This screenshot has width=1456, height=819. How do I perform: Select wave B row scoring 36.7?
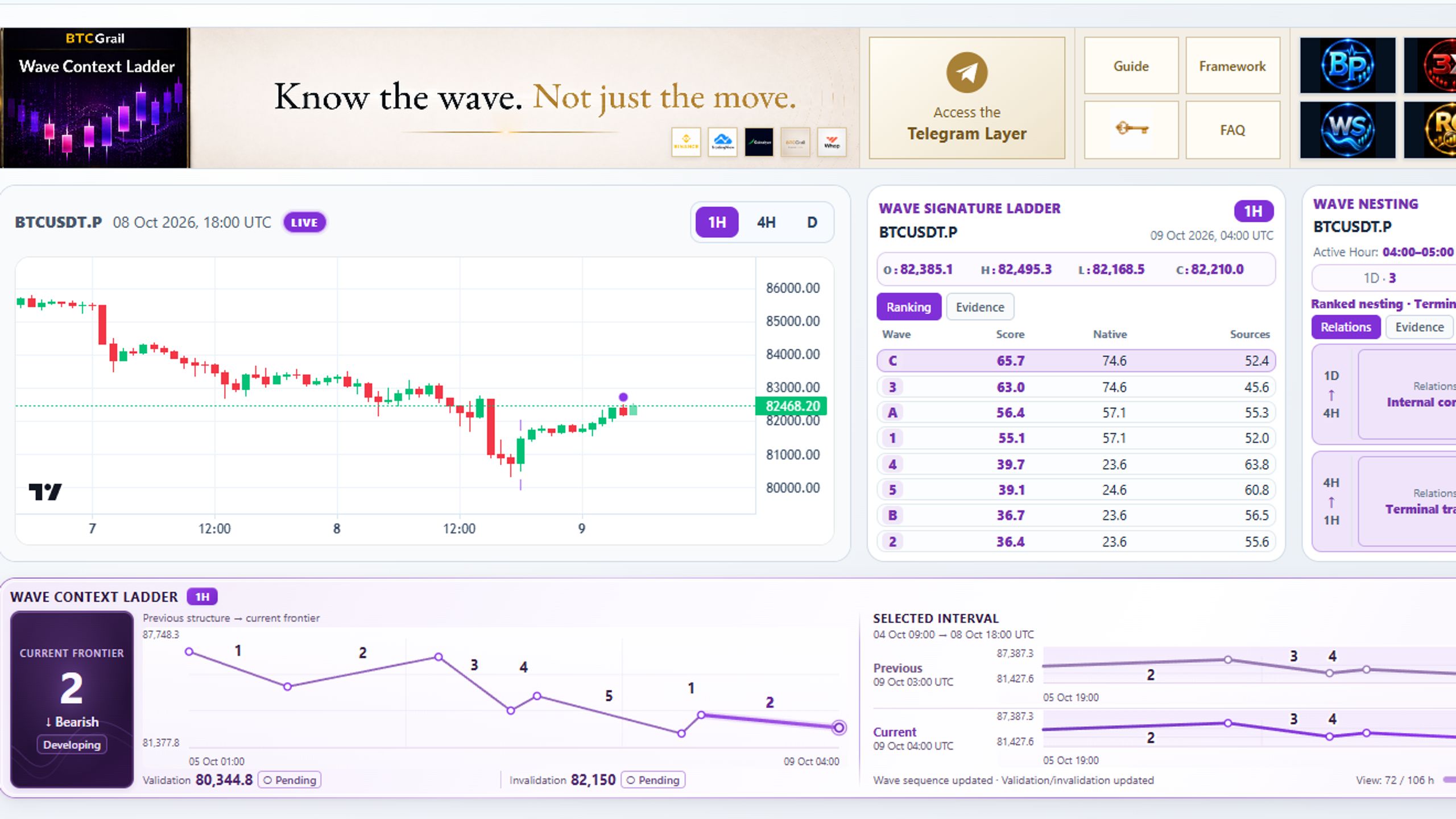click(1076, 515)
